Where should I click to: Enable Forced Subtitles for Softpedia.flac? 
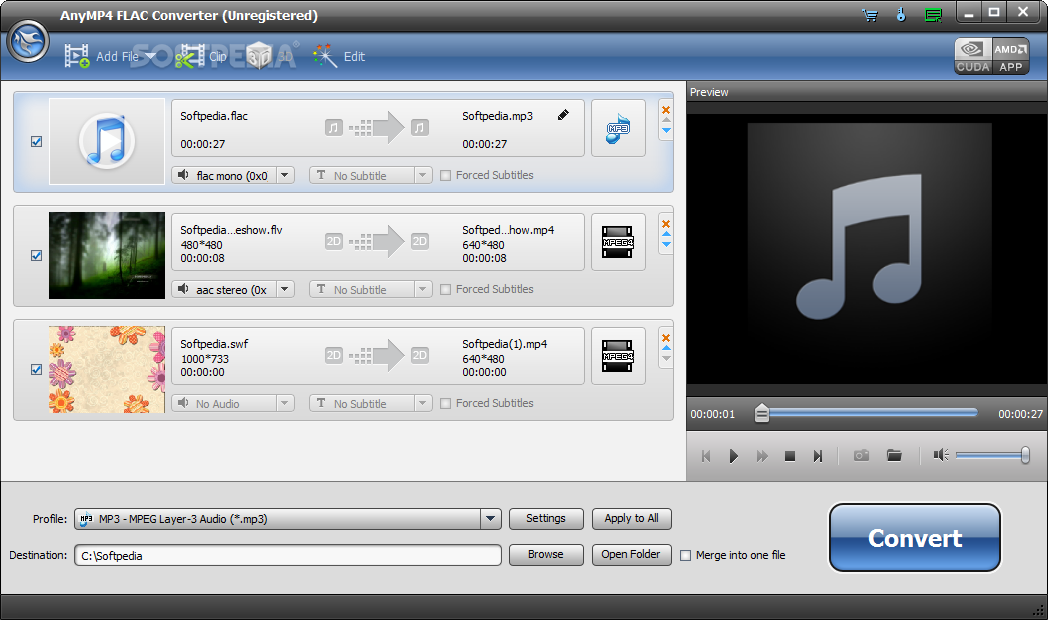pos(445,176)
